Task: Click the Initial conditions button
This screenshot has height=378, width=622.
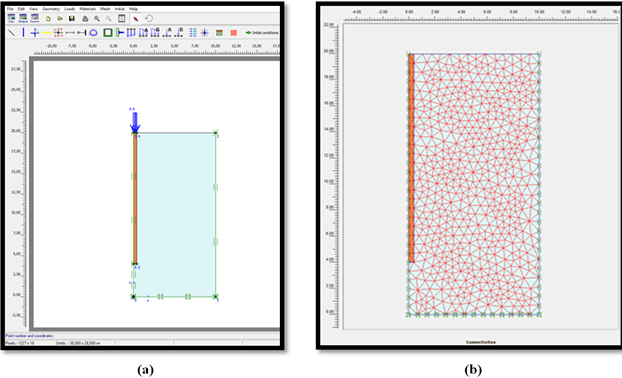Action: coord(262,33)
